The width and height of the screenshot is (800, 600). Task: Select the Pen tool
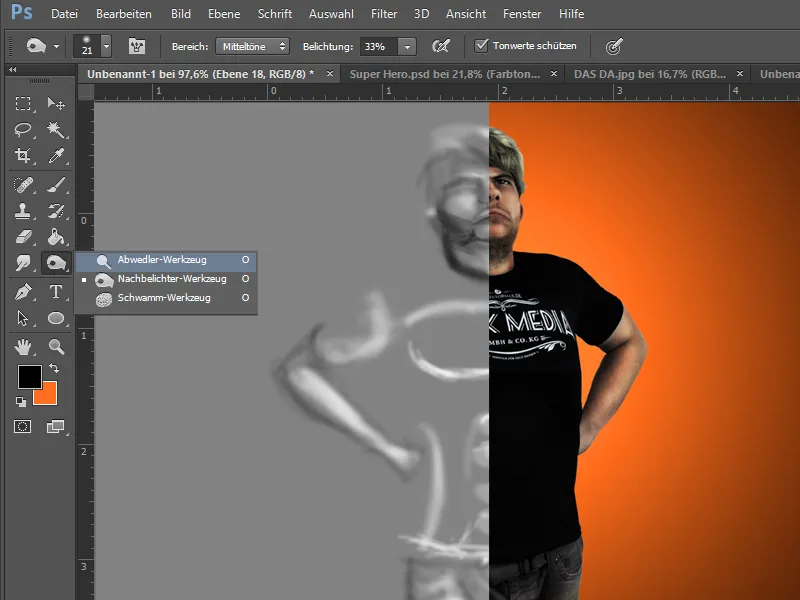tap(23, 292)
